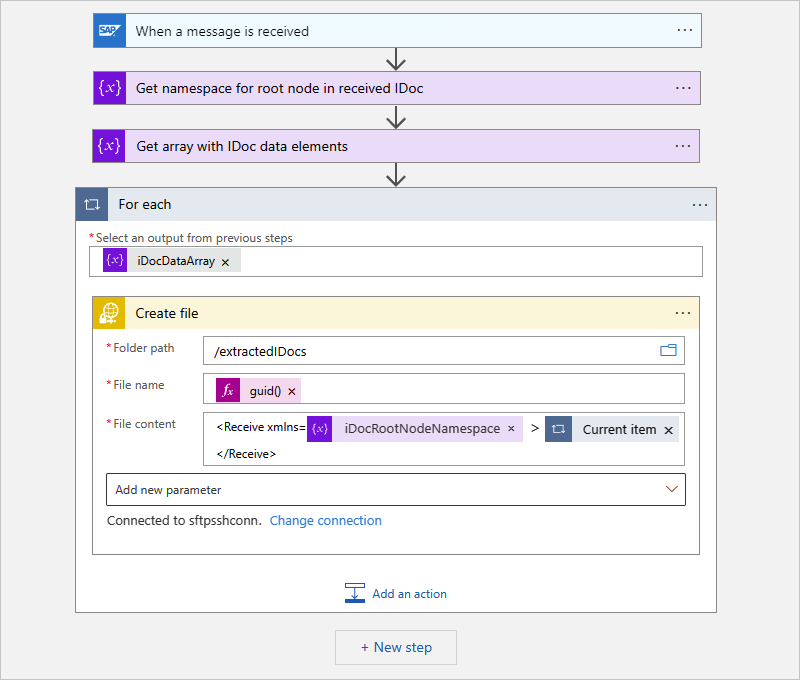
Task: Open Create file action ellipsis menu
Action: tap(683, 313)
